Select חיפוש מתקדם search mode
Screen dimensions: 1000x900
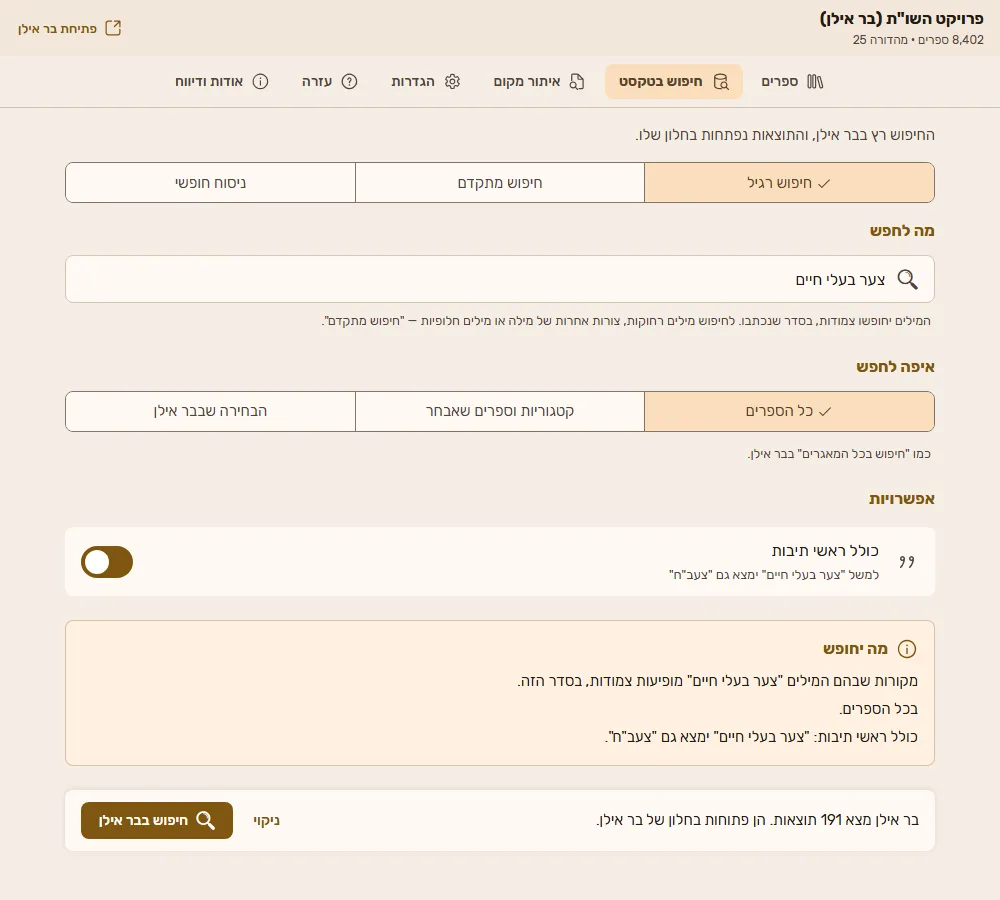tap(500, 183)
